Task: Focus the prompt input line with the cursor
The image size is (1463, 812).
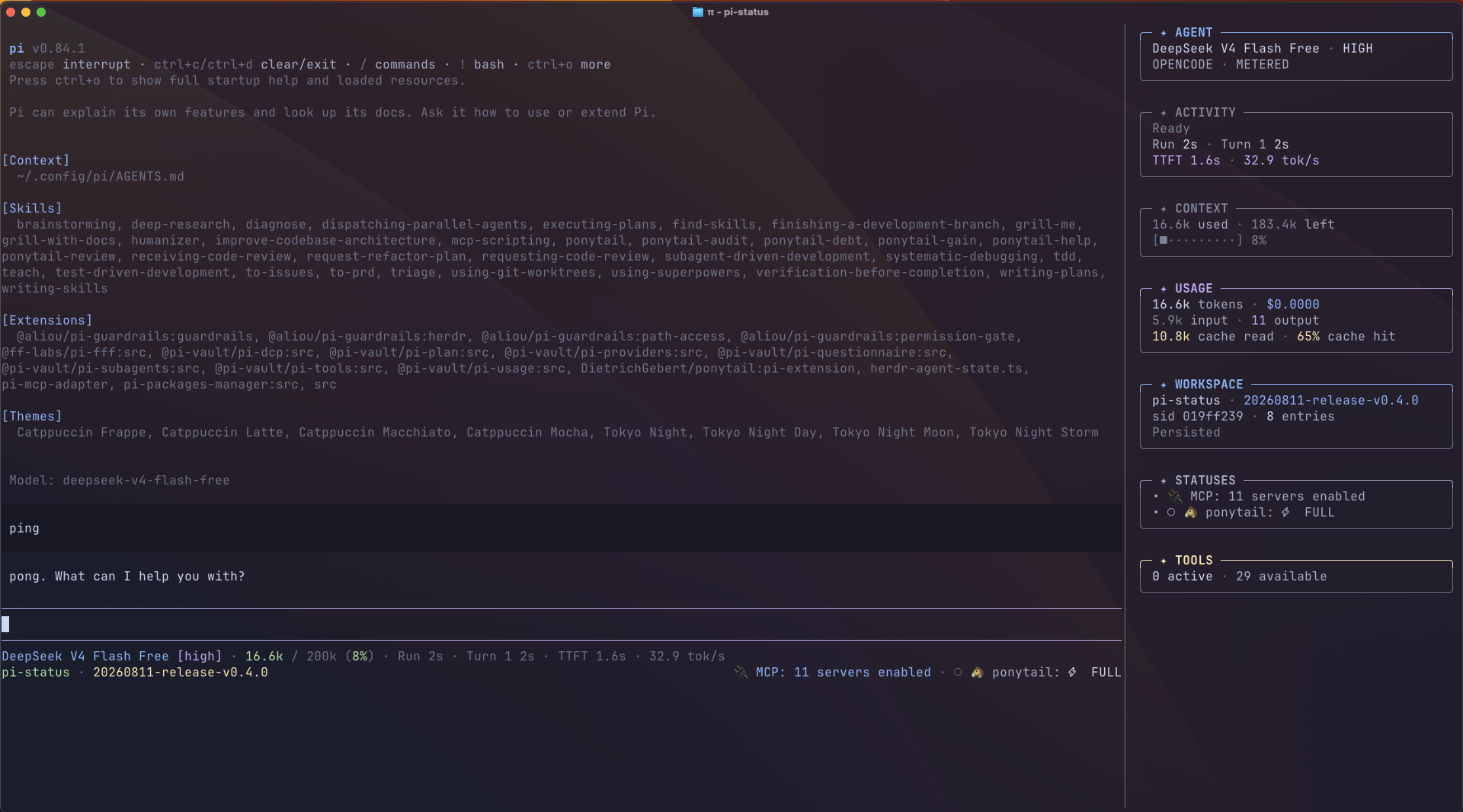Action: click(561, 625)
